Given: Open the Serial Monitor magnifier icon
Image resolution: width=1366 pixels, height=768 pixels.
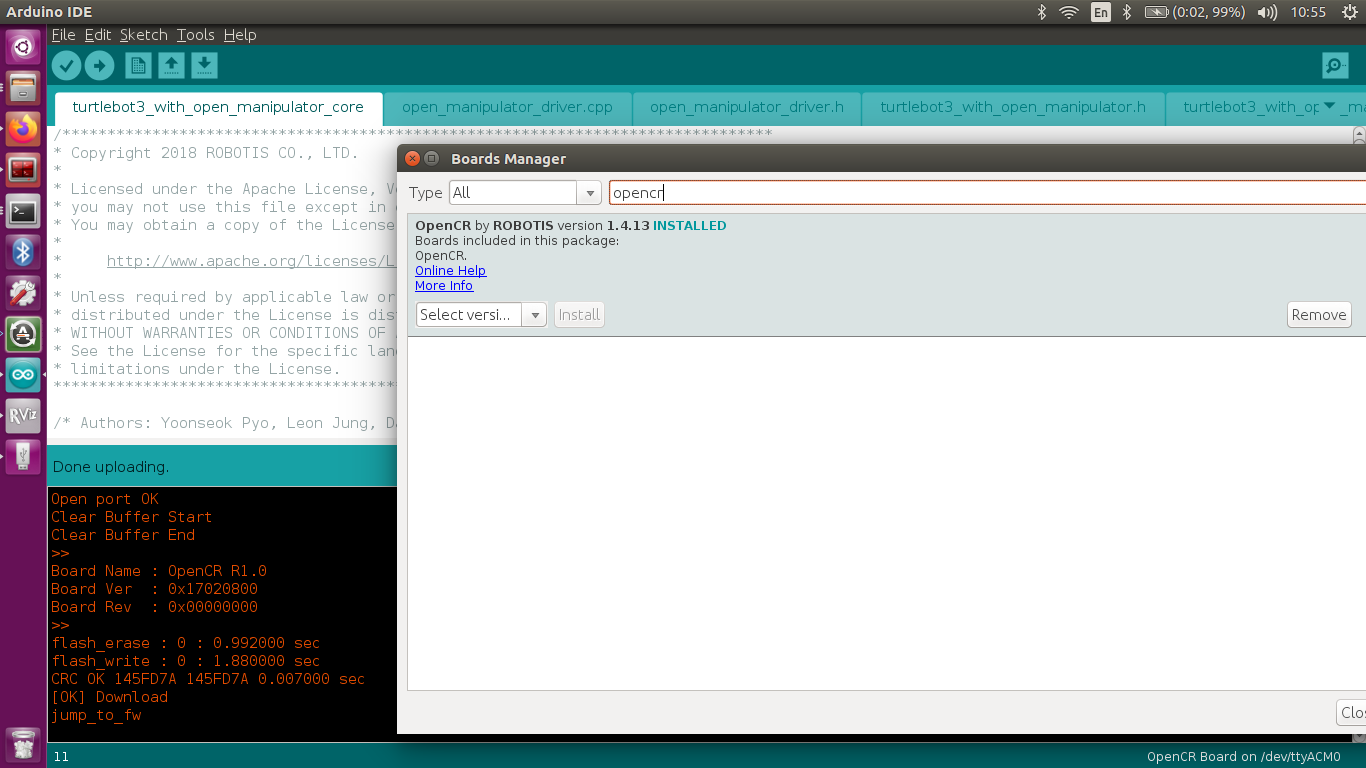Looking at the screenshot, I should click(1335, 66).
